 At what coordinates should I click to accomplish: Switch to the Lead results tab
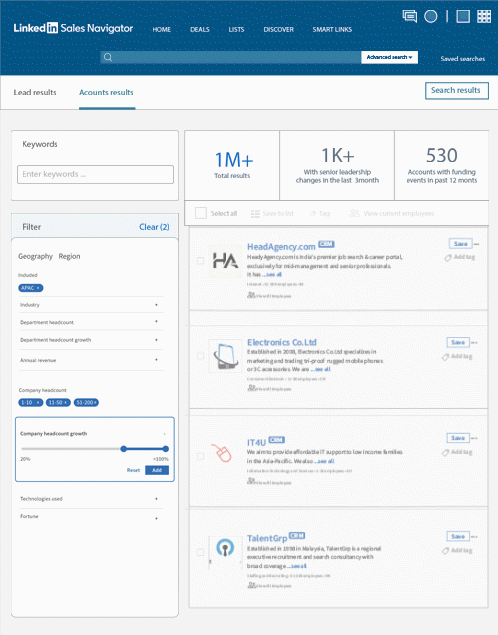35,92
